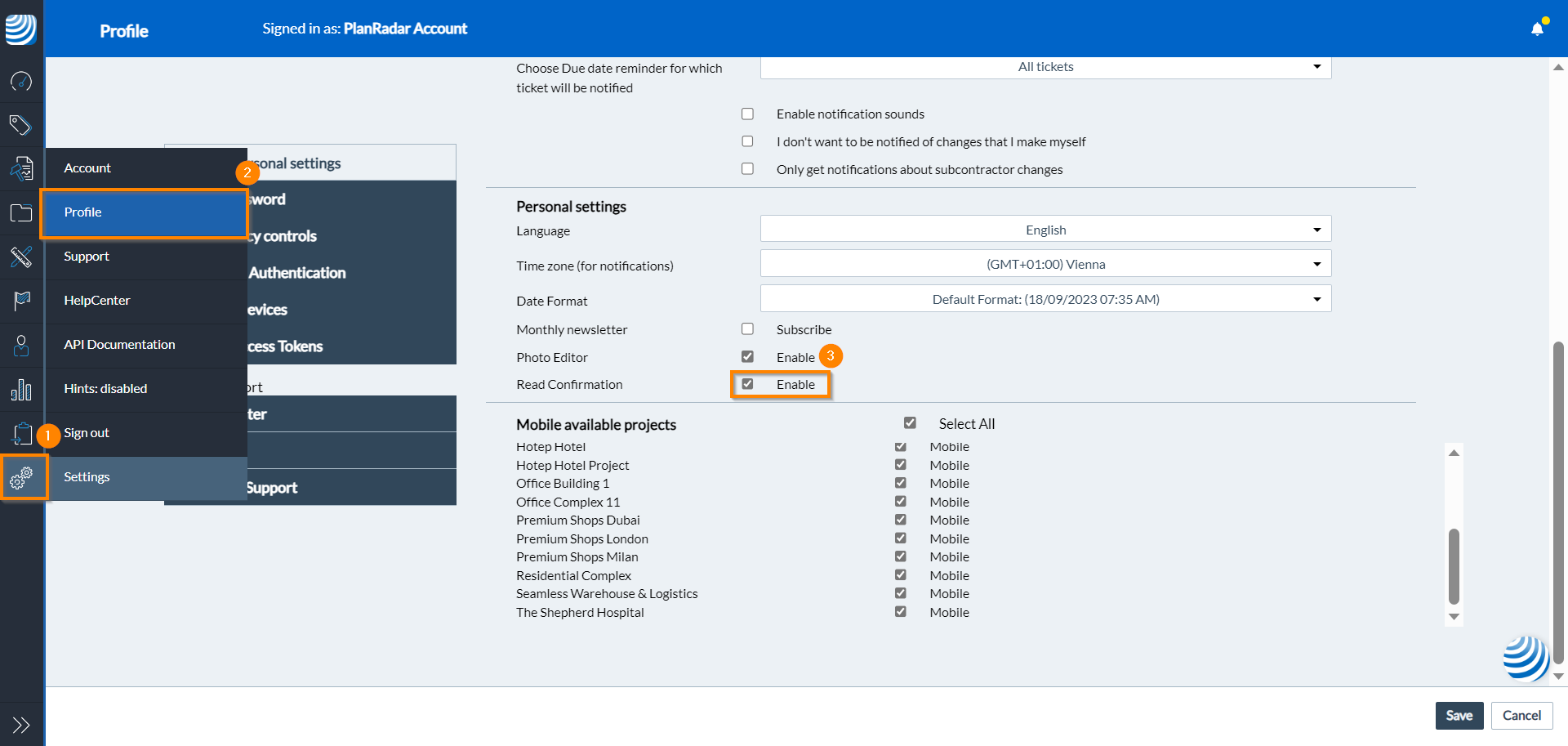Open the Date Format dropdown
The width and height of the screenshot is (1568, 746).
[1045, 299]
